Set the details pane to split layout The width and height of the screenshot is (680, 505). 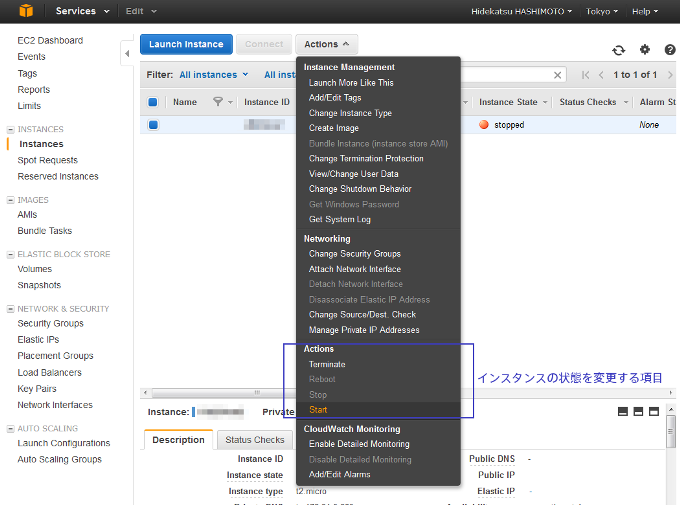tap(638, 411)
